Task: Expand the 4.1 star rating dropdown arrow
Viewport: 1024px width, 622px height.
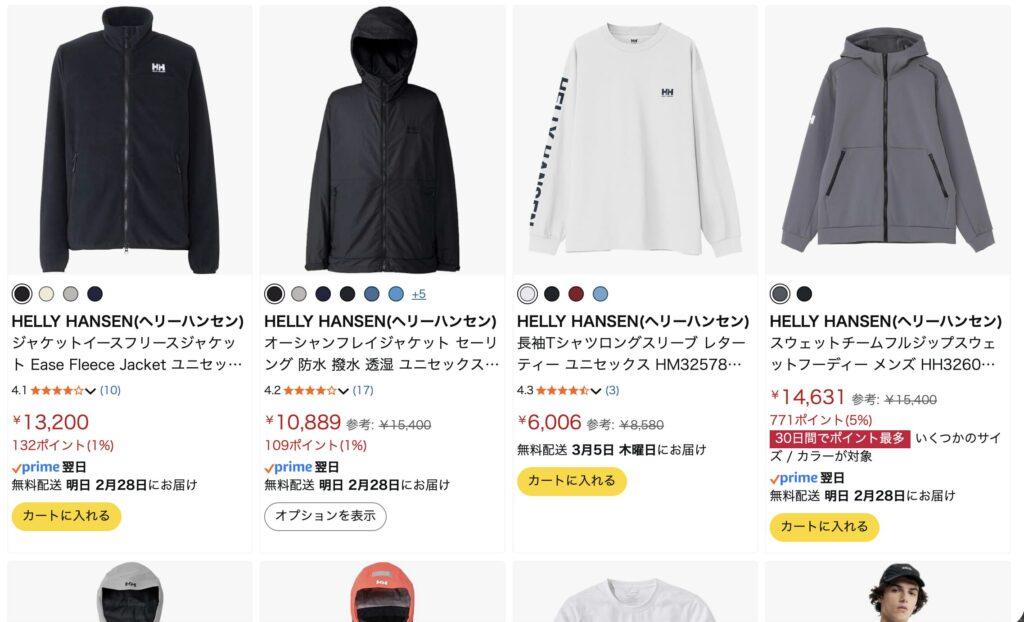Action: (x=91, y=391)
